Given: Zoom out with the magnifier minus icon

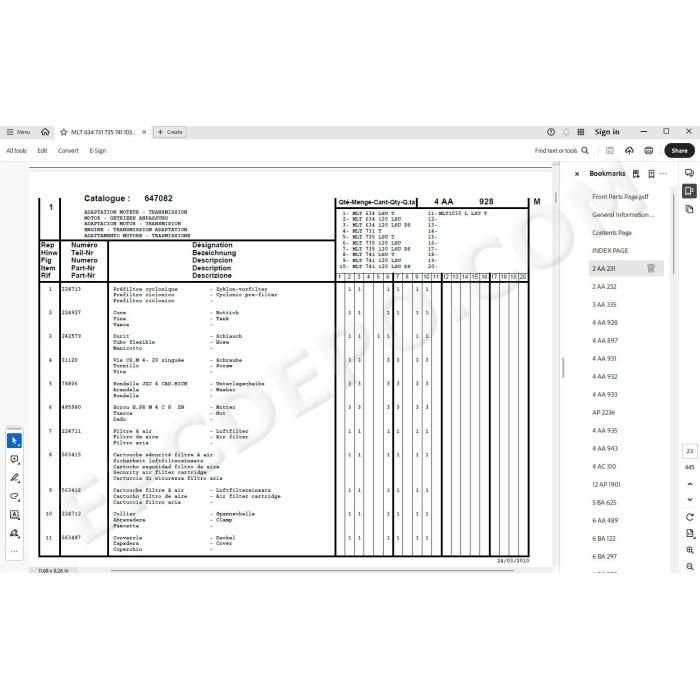Looking at the screenshot, I should point(689,567).
